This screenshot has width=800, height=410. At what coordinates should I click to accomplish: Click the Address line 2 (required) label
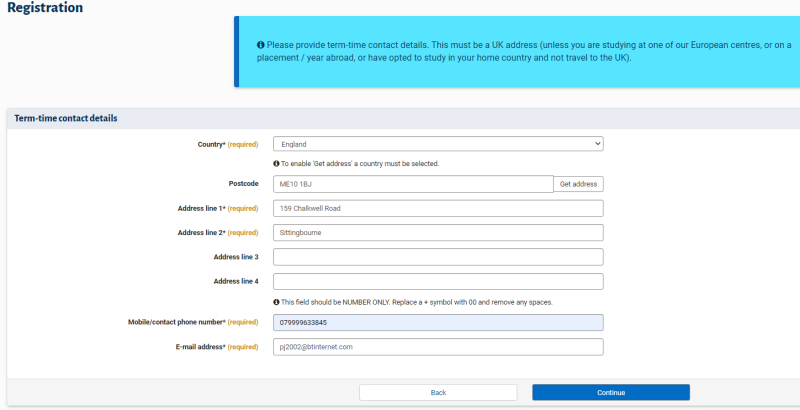click(x=218, y=233)
